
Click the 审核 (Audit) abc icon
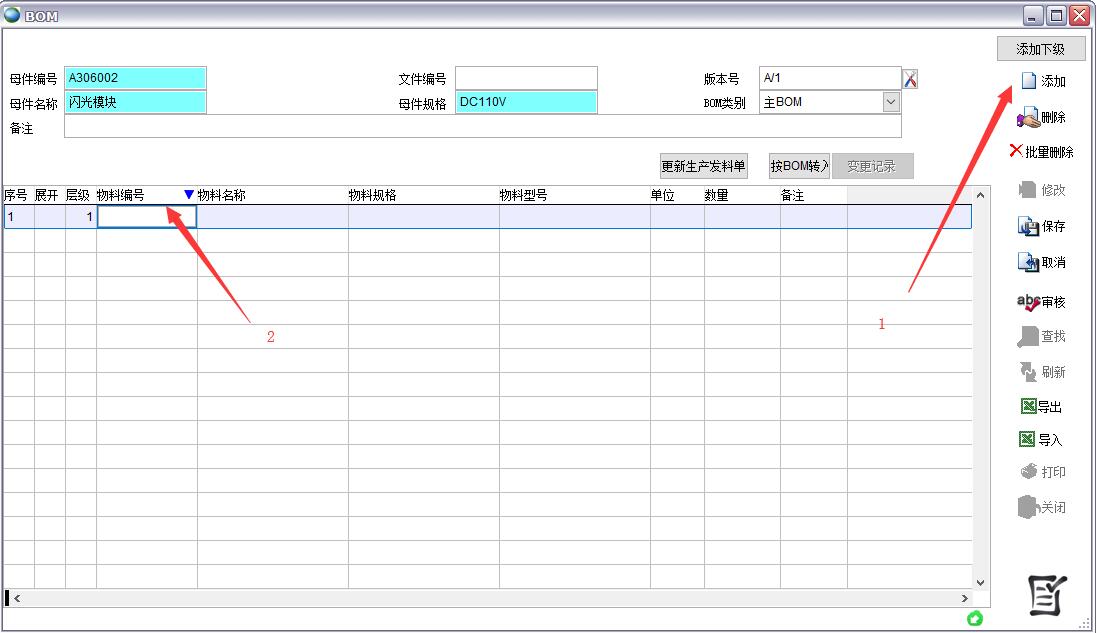pyautogui.click(x=1028, y=302)
